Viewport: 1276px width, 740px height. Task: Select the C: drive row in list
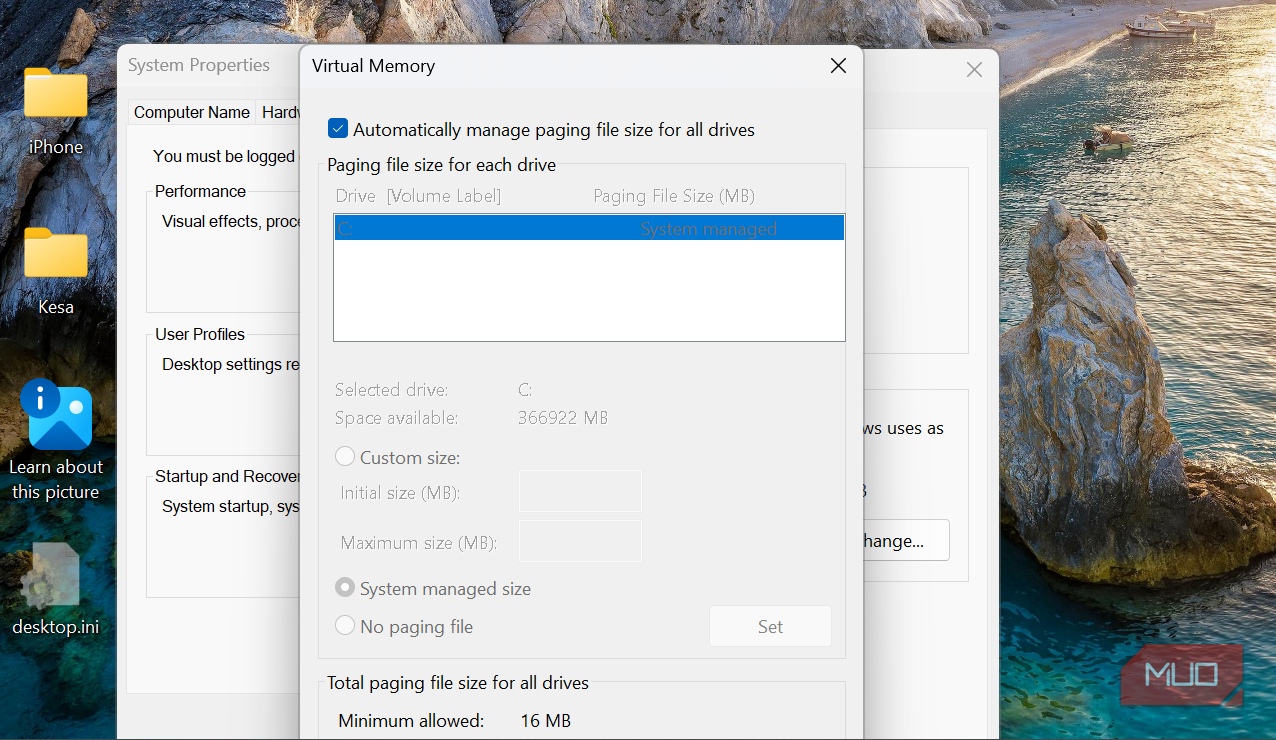589,229
